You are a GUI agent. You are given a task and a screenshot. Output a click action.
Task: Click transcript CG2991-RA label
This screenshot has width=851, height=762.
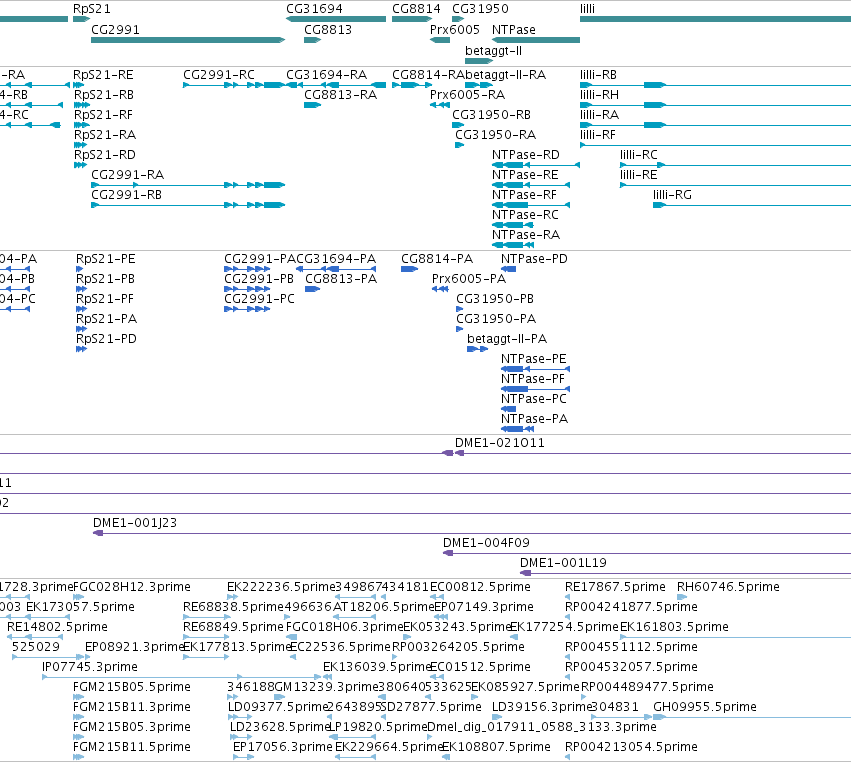click(x=128, y=175)
